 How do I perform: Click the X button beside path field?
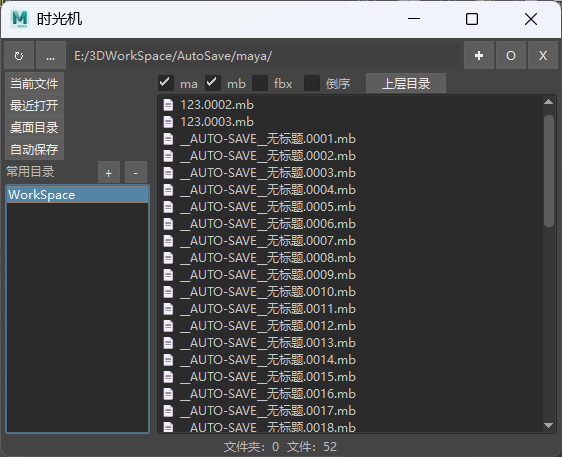tap(543, 56)
